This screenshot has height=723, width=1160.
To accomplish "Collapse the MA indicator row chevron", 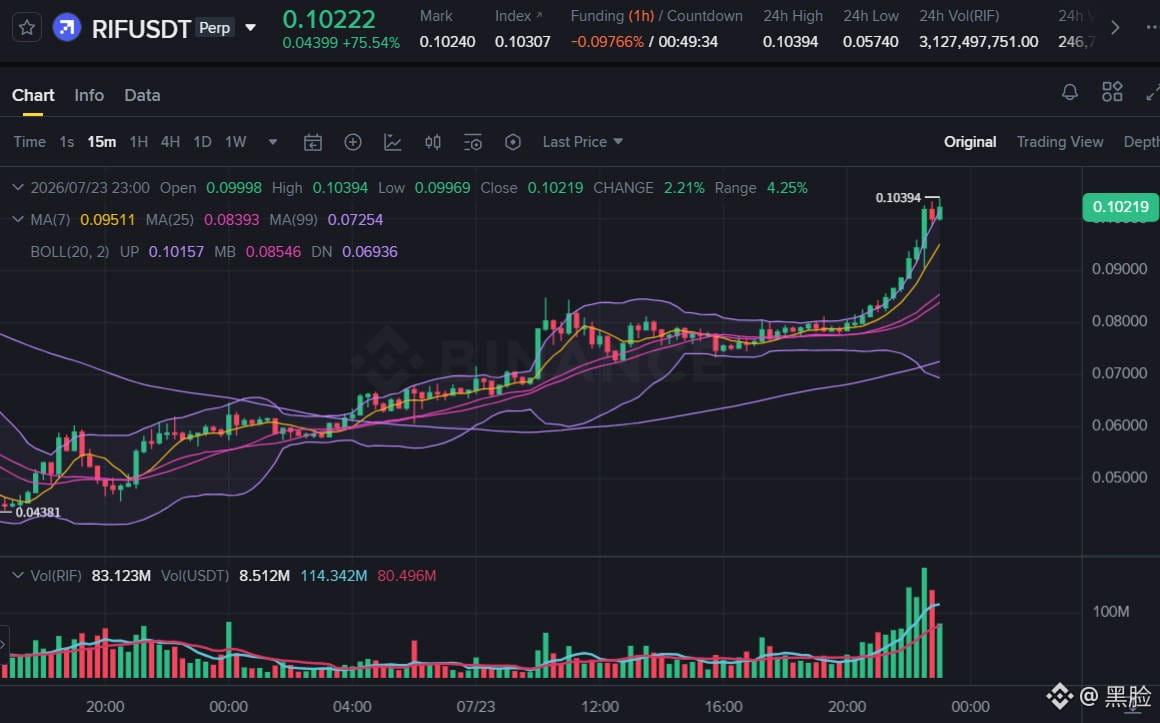I will [18, 220].
